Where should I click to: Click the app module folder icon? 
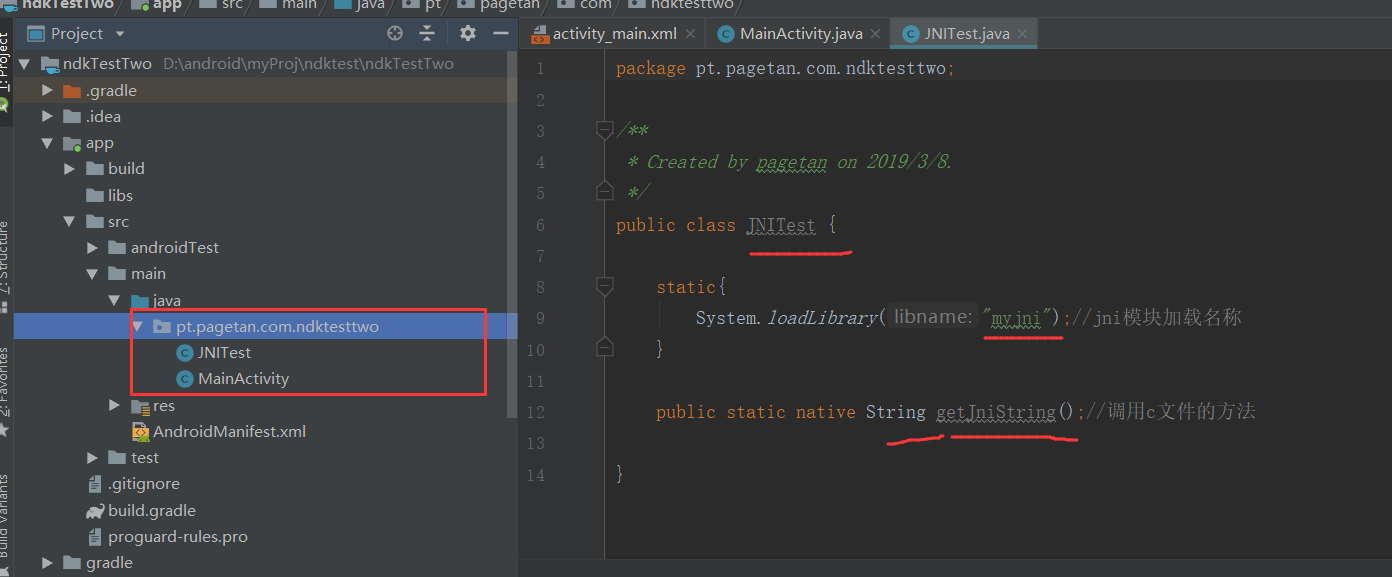point(72,143)
